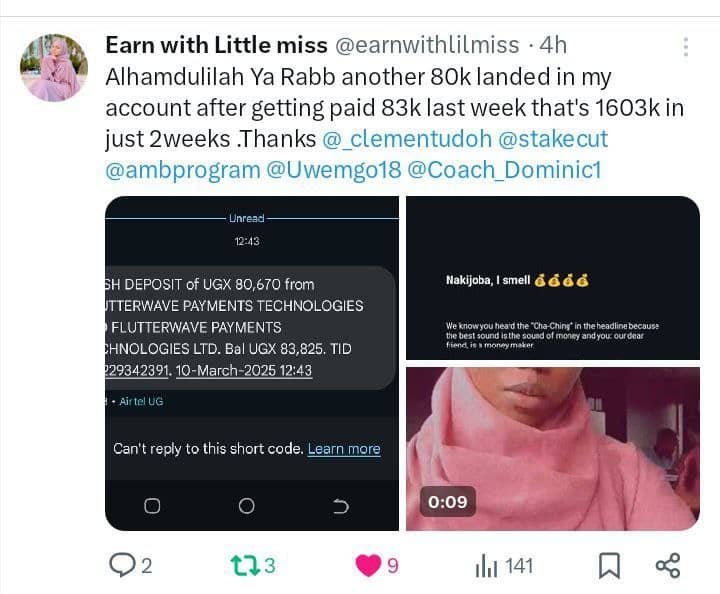
Task: Visit the @ambprogram profile mention
Action: 183,170
